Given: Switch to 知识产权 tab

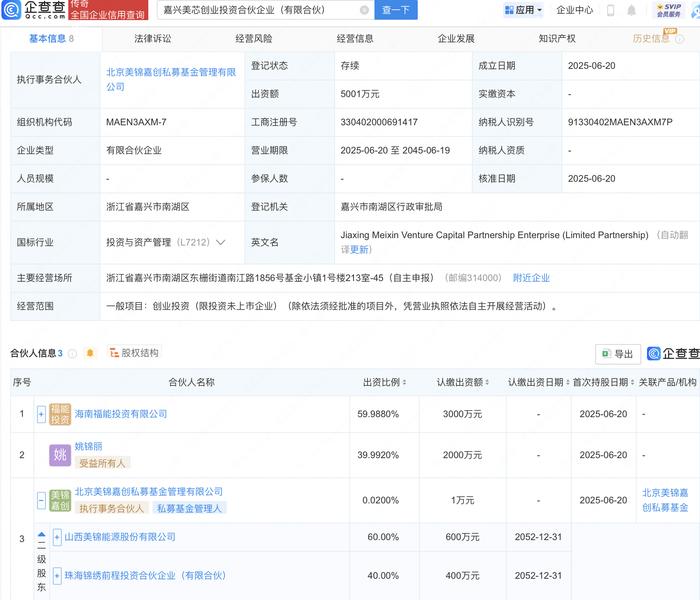Looking at the screenshot, I should coord(557,39).
